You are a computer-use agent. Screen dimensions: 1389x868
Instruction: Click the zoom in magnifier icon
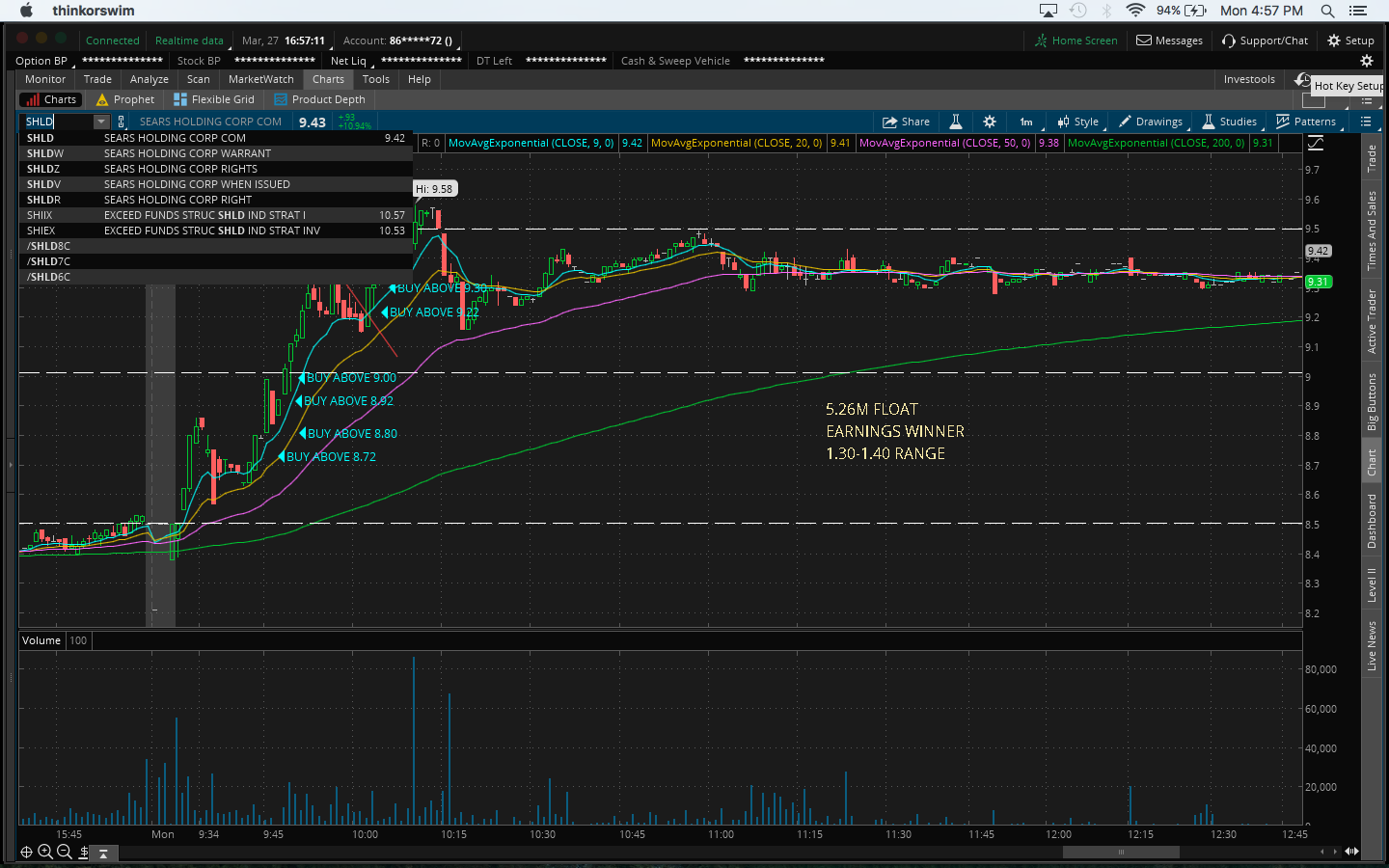click(x=45, y=852)
